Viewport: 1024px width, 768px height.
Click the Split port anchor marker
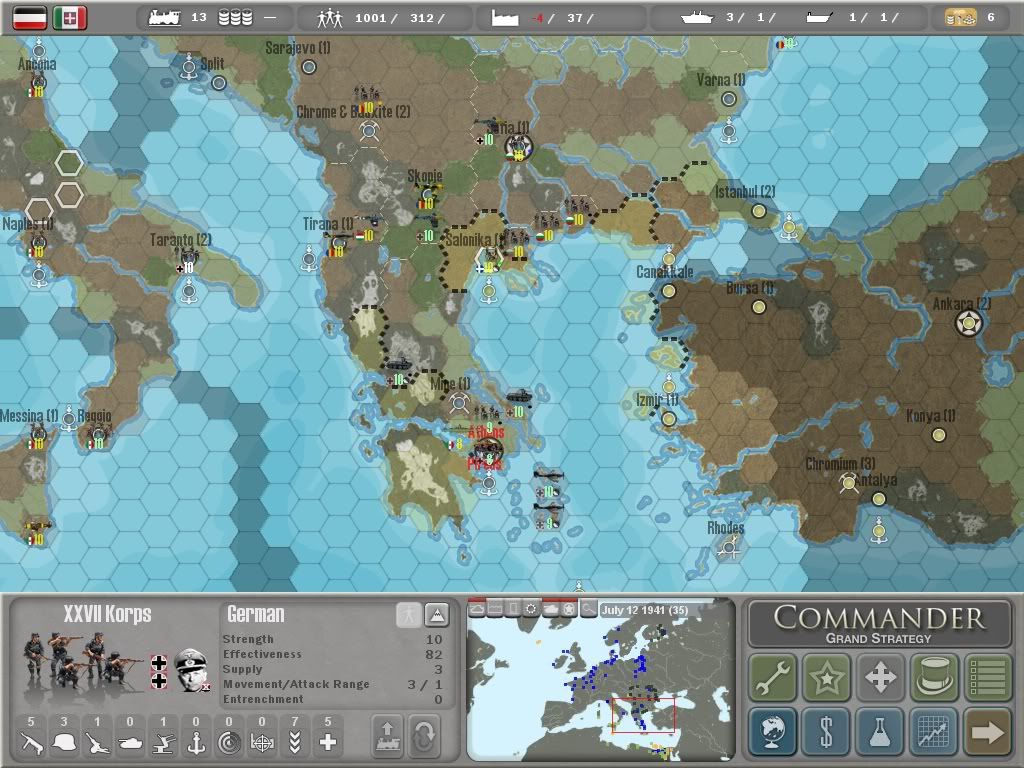(189, 67)
